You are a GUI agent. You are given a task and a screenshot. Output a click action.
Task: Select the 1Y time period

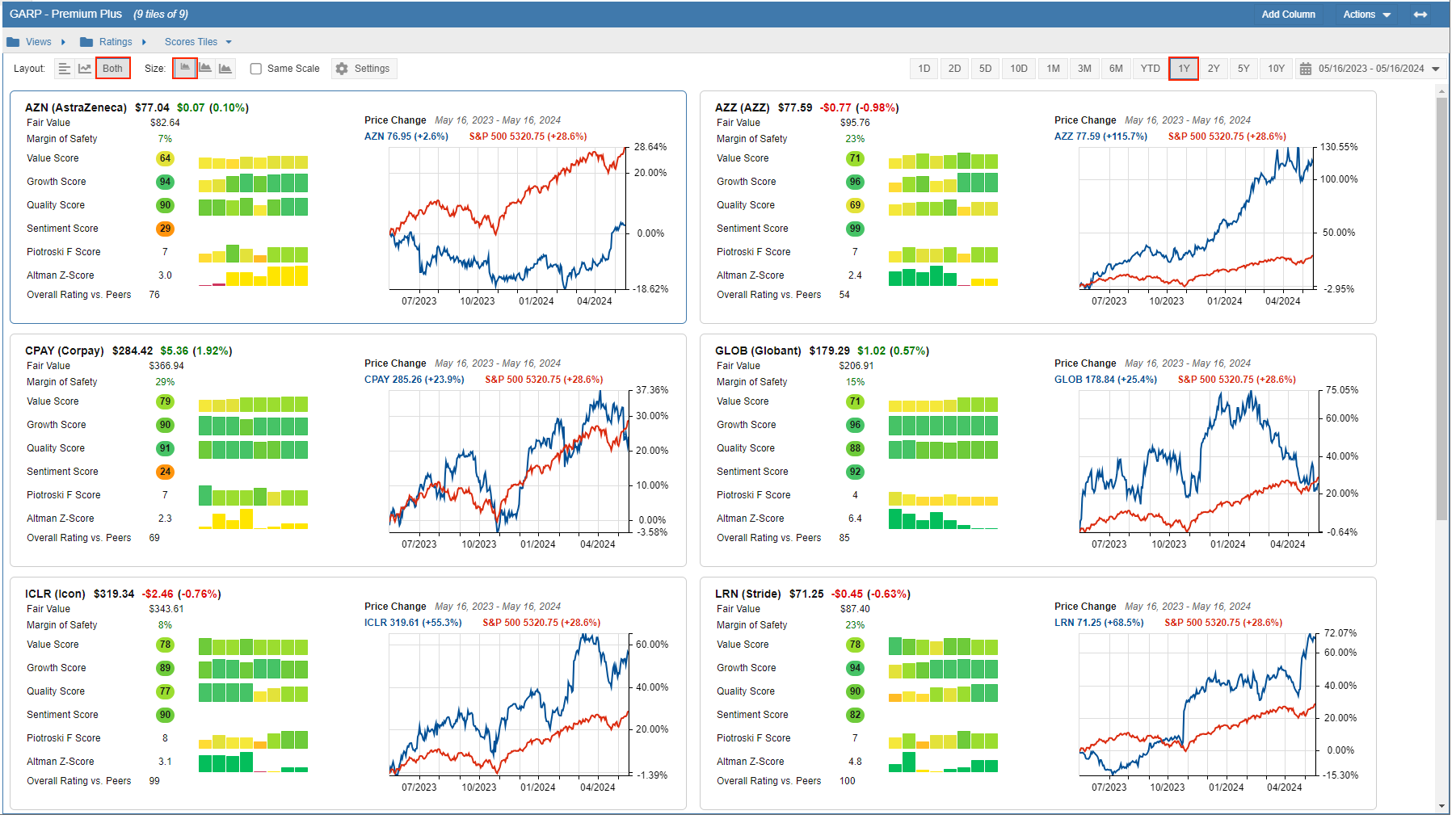[1184, 69]
